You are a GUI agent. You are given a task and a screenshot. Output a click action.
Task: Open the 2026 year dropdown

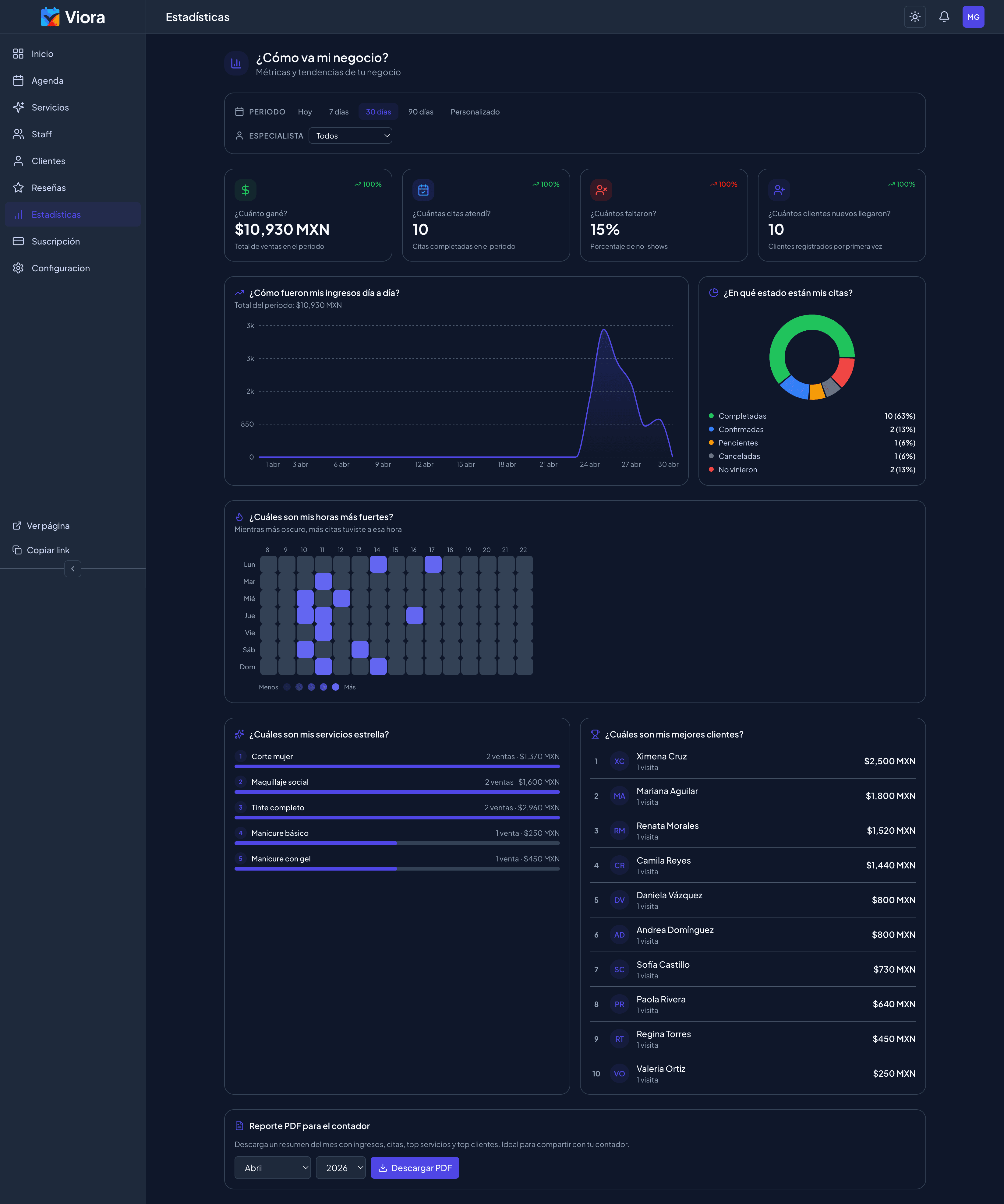coord(341,1168)
